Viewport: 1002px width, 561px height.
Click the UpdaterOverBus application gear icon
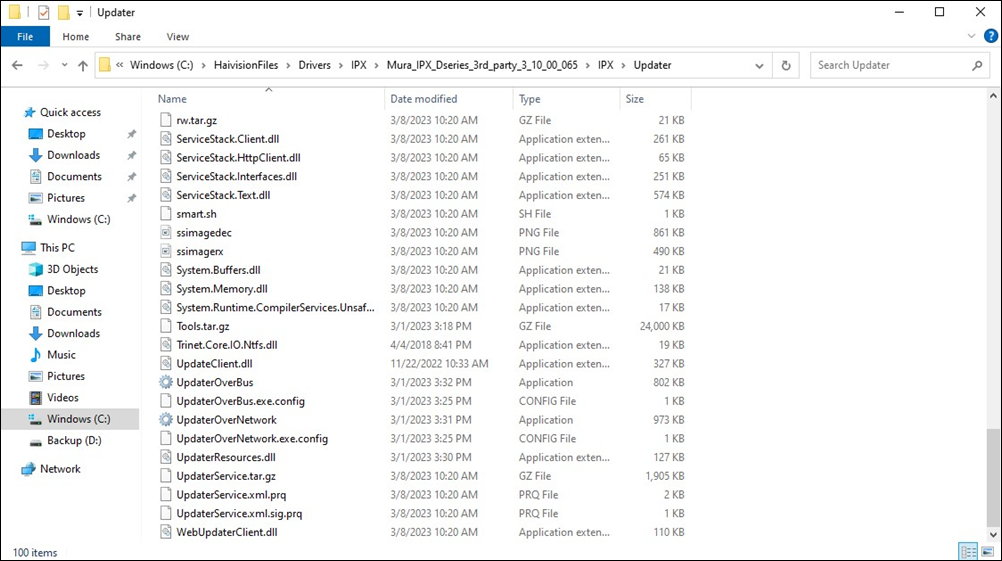166,382
